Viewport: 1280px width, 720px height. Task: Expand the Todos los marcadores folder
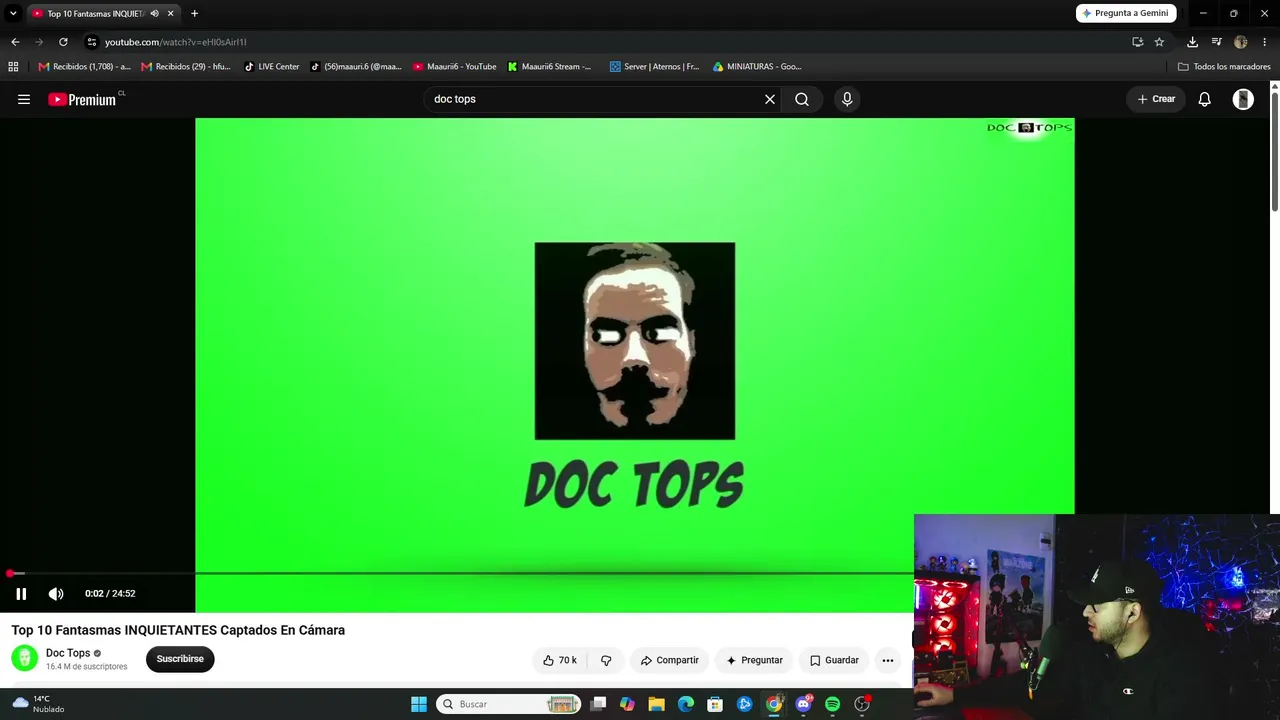click(1224, 67)
